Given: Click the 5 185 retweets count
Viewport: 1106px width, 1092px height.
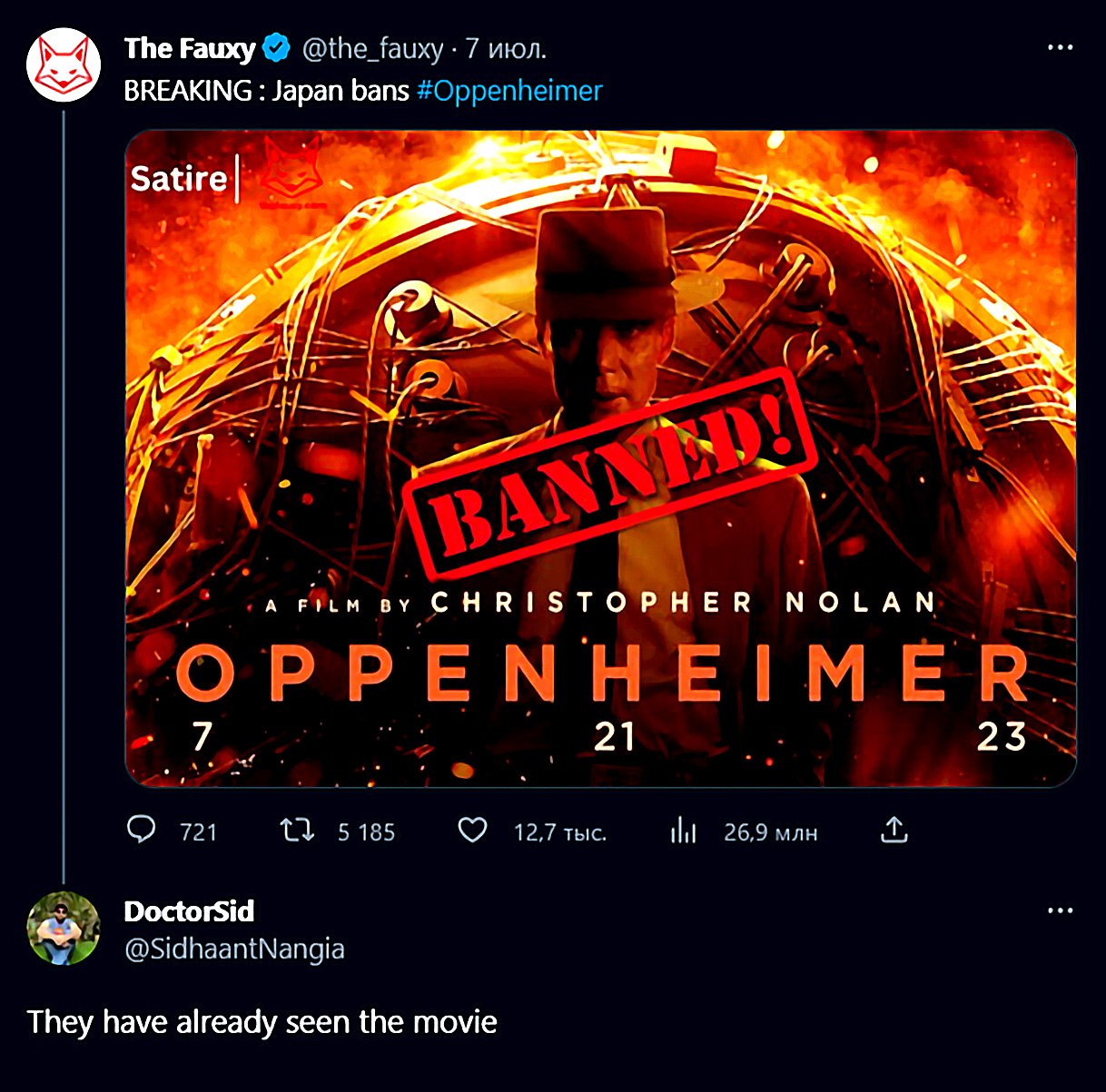Looking at the screenshot, I should 366,832.
